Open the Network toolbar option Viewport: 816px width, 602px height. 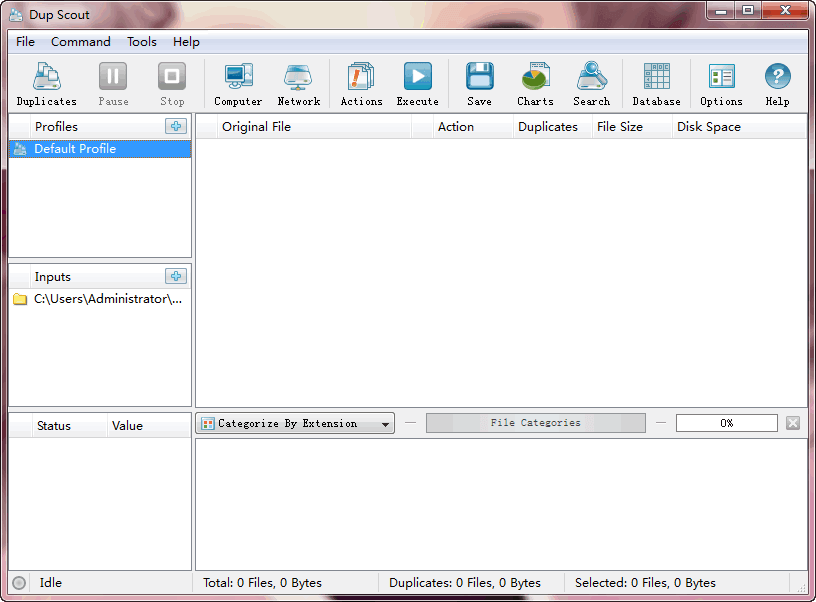point(298,84)
